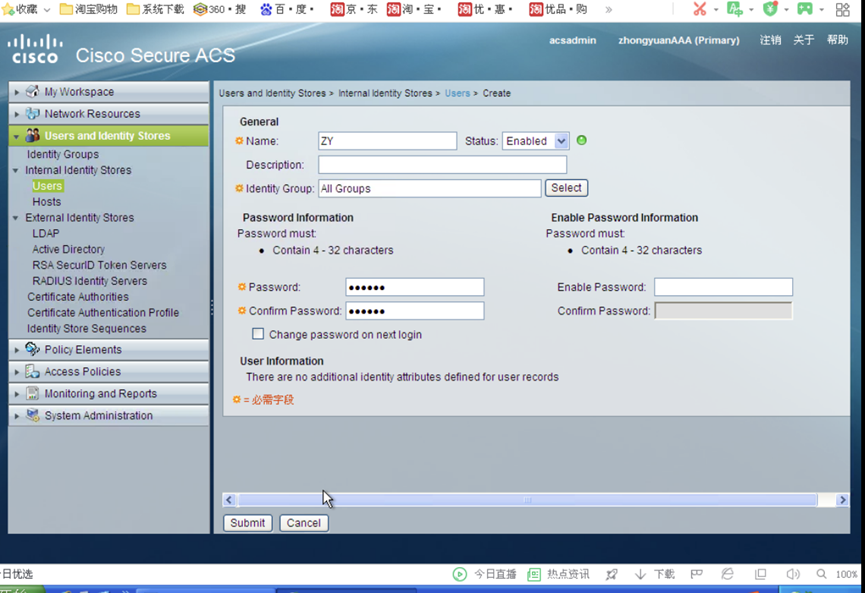
Task: Collapse the Internal Identity Stores tree node
Action: [15, 170]
